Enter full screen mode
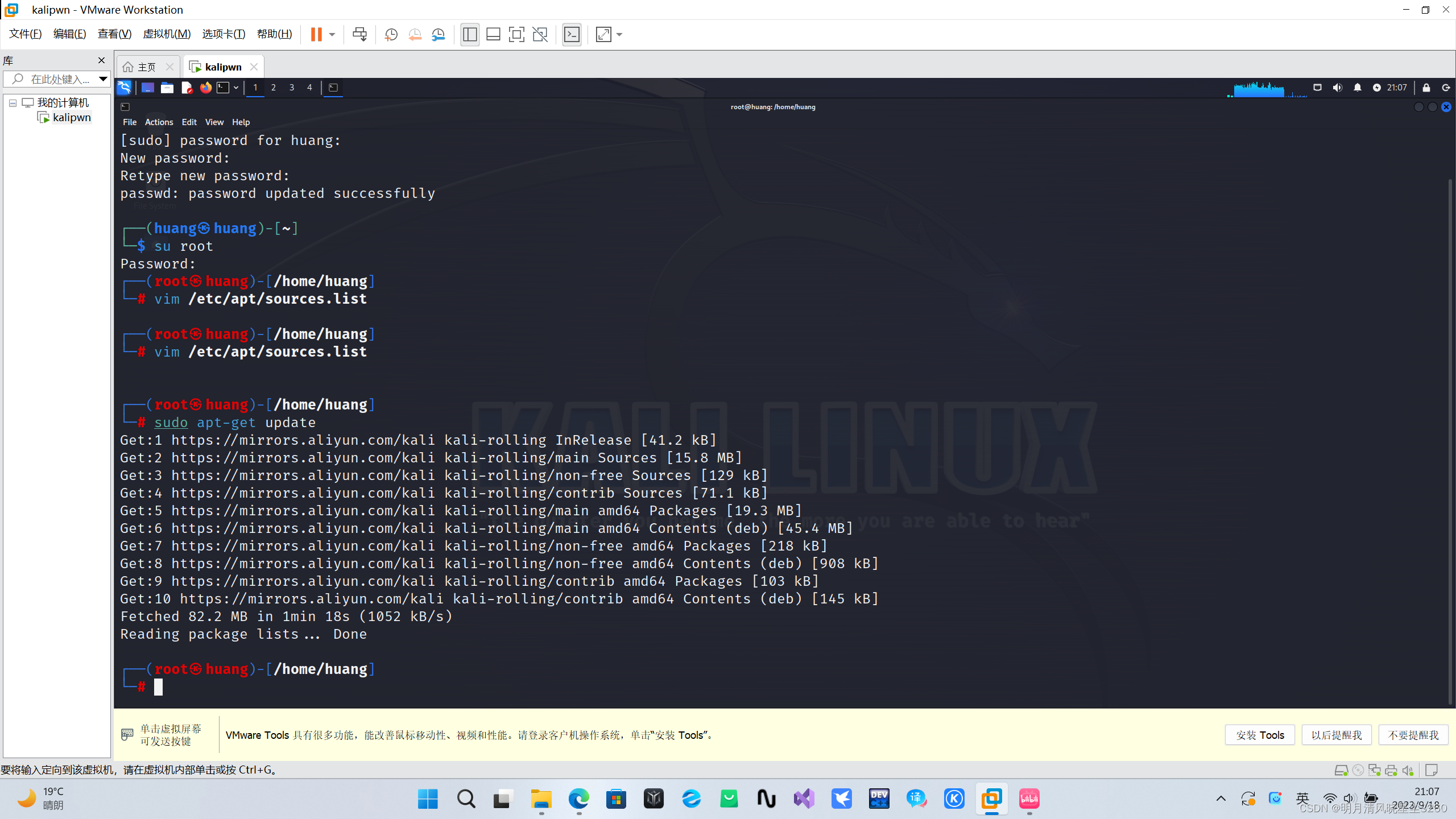Image resolution: width=1456 pixels, height=819 pixels. tap(516, 35)
